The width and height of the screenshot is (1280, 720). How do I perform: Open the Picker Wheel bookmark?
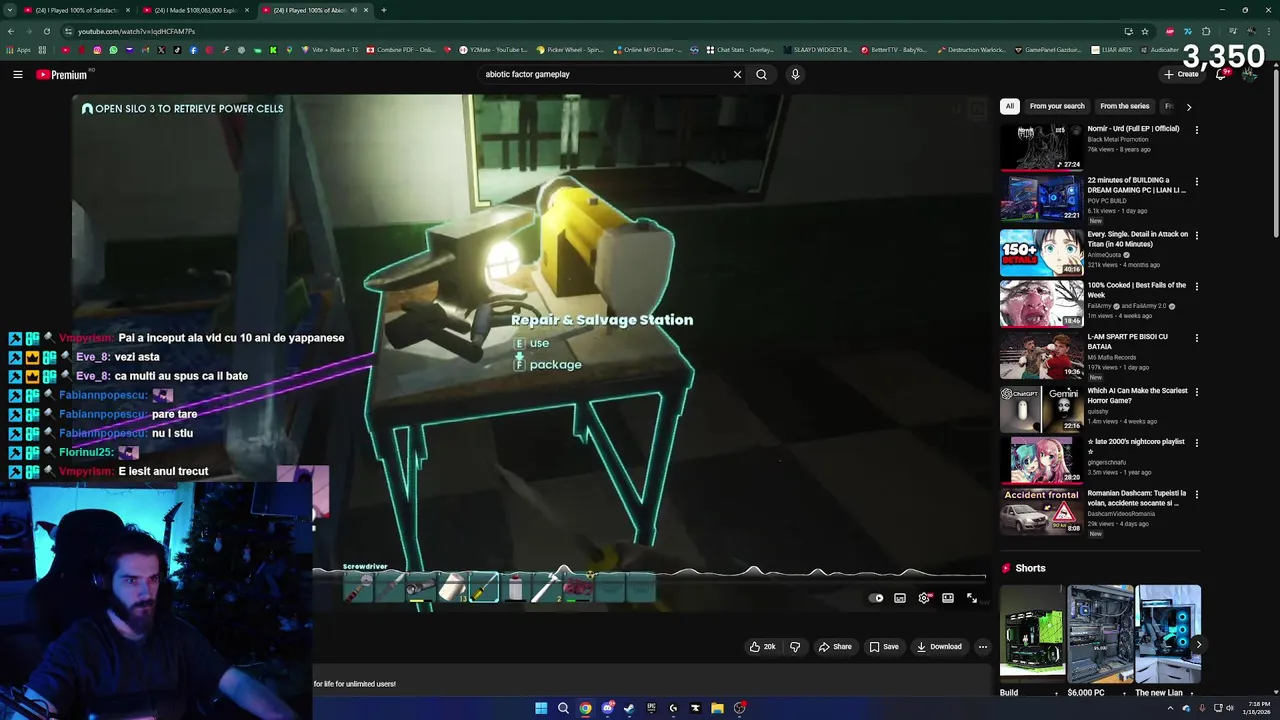[570, 50]
